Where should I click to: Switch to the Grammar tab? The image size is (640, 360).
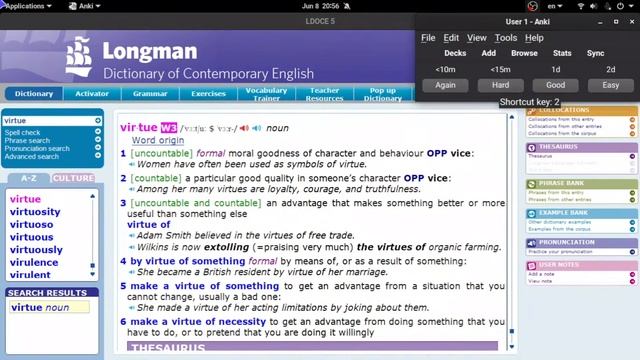coord(150,94)
